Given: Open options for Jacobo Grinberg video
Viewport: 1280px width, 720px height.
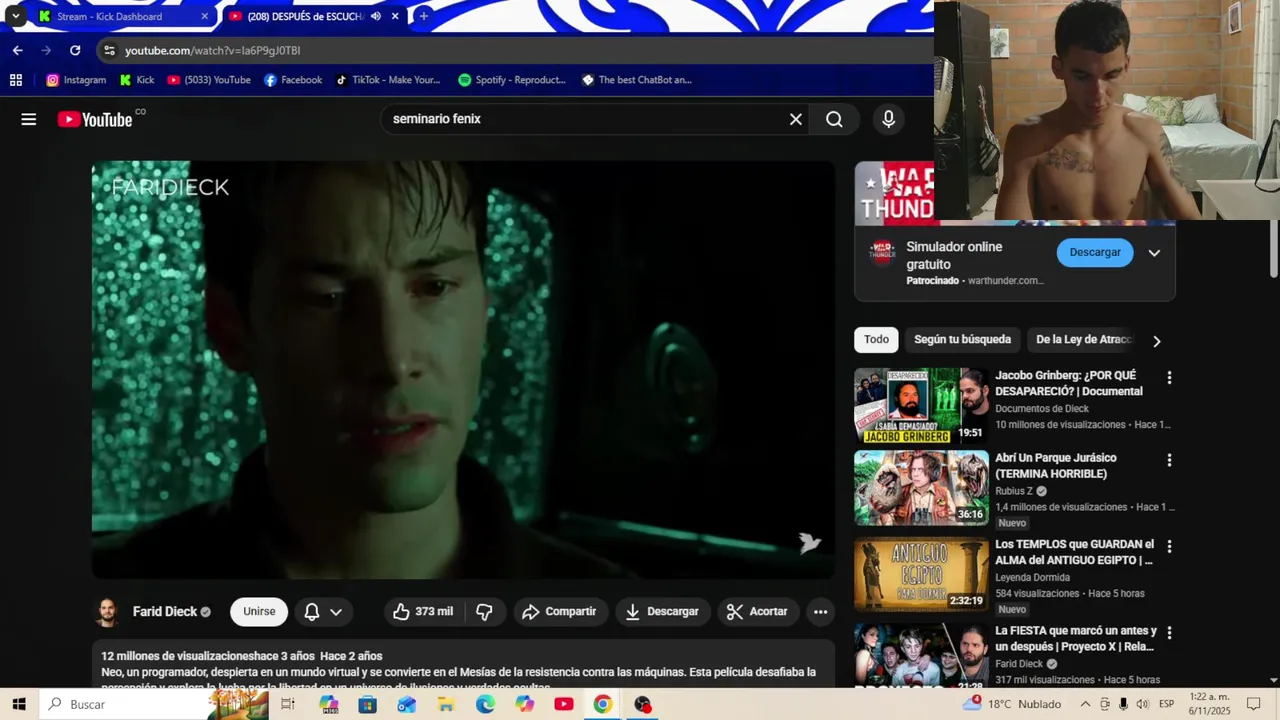Looking at the screenshot, I should [x=1169, y=378].
